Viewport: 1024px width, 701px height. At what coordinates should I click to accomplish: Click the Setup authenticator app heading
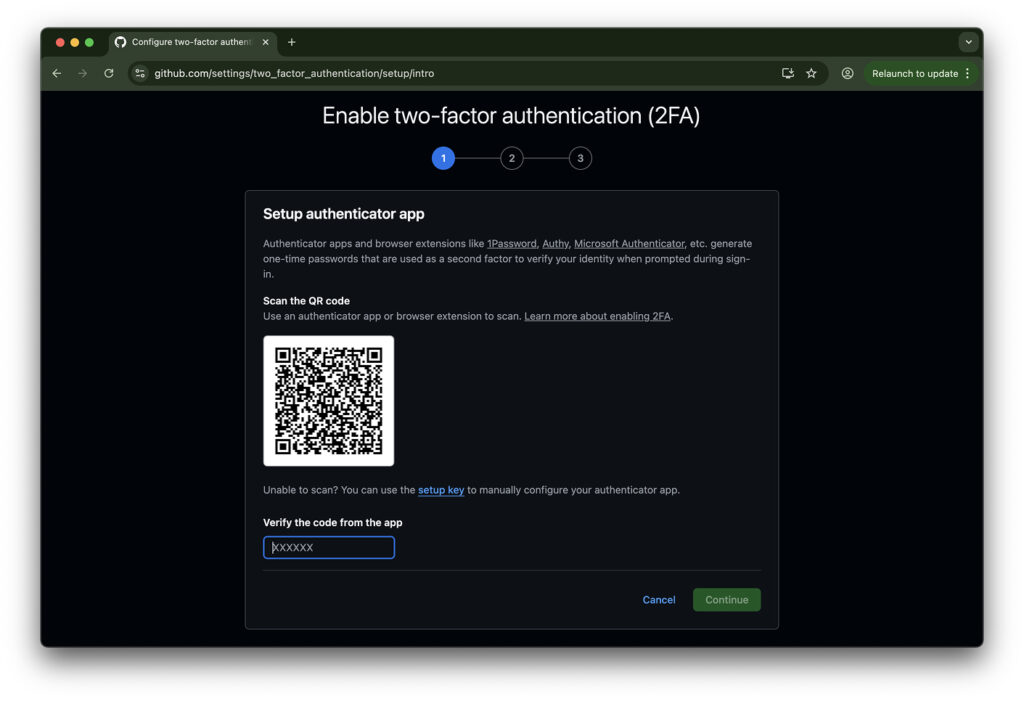pos(344,214)
